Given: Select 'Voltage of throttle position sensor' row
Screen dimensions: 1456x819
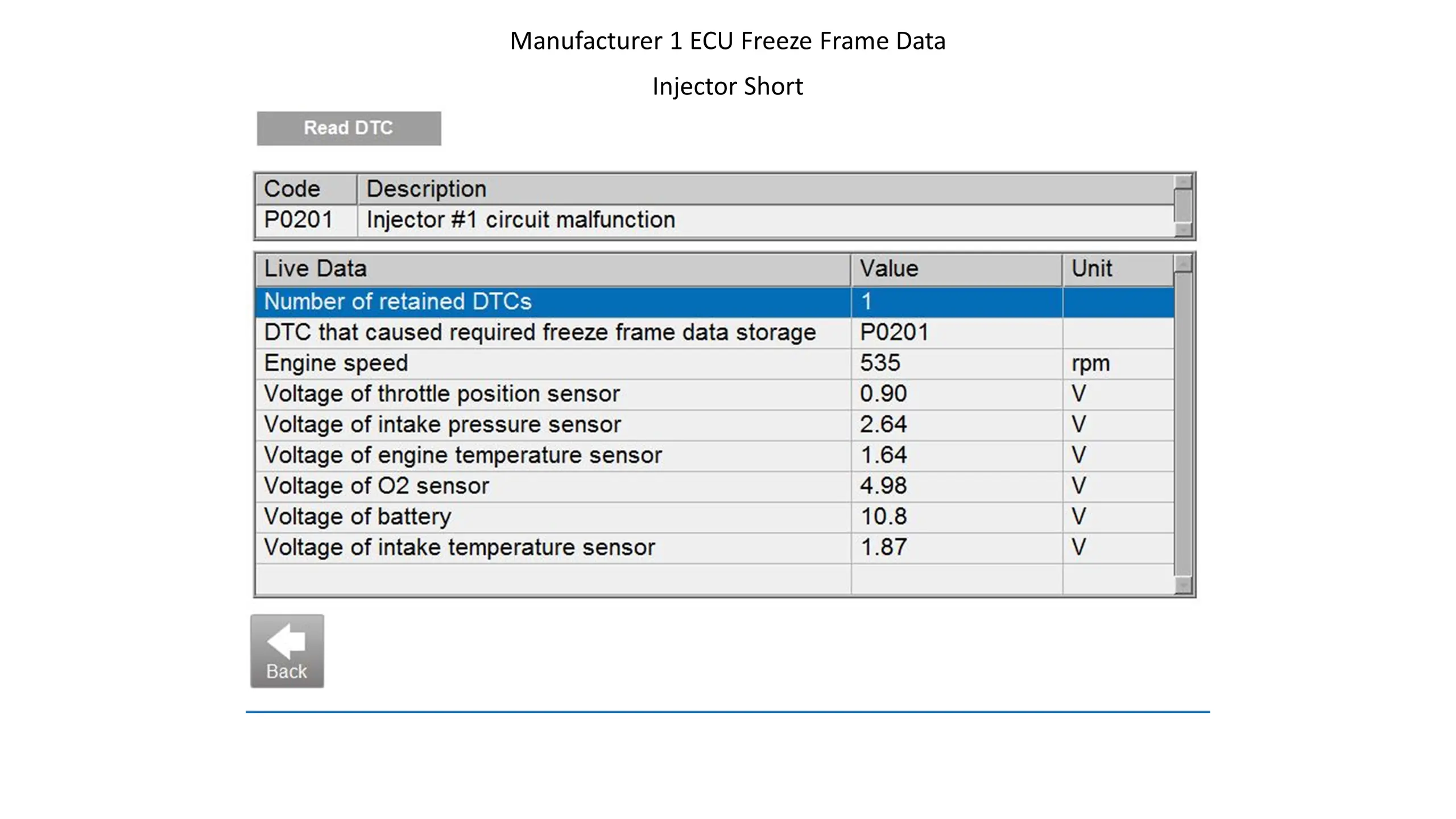Looking at the screenshot, I should click(x=715, y=394).
